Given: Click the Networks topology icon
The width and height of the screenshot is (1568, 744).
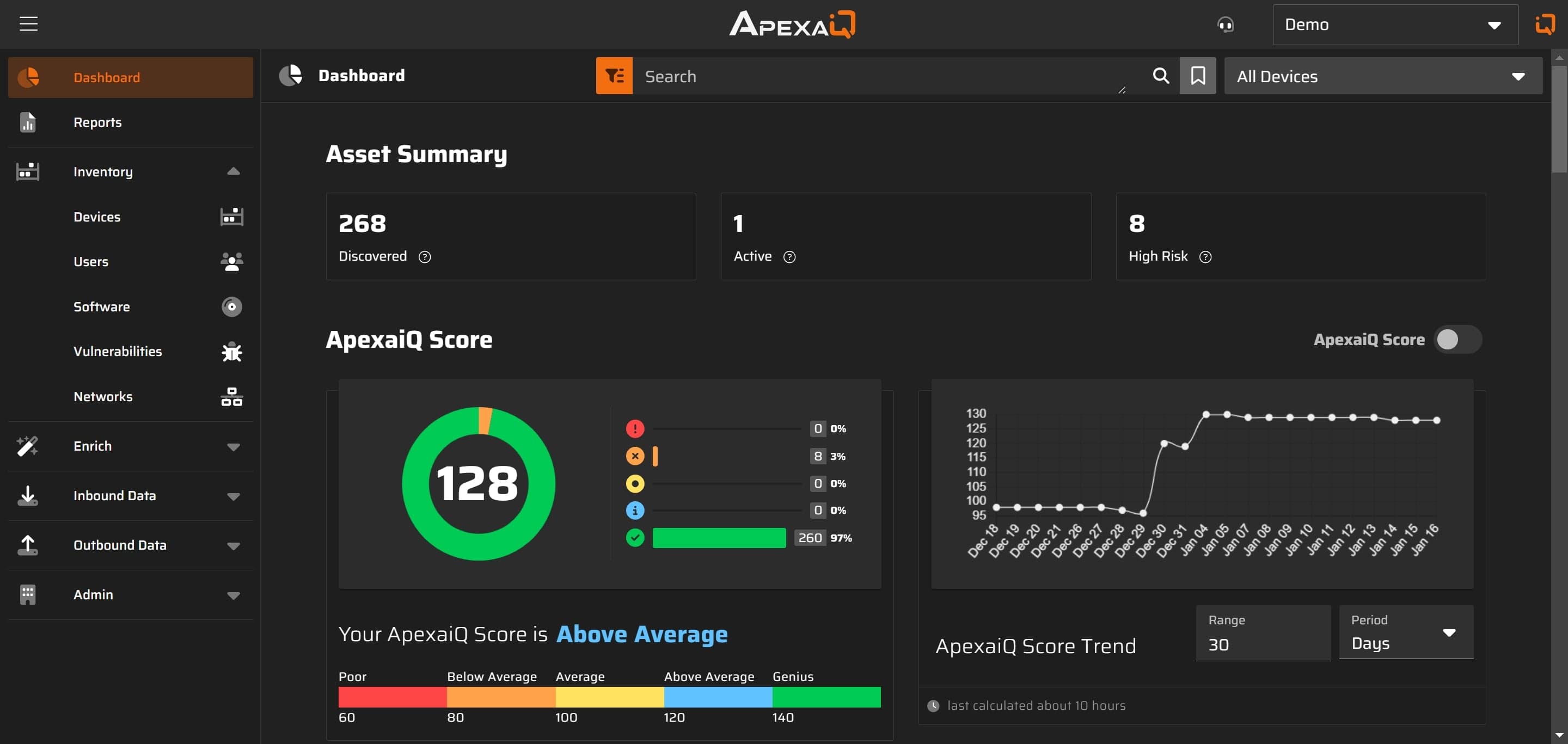Looking at the screenshot, I should [231, 397].
